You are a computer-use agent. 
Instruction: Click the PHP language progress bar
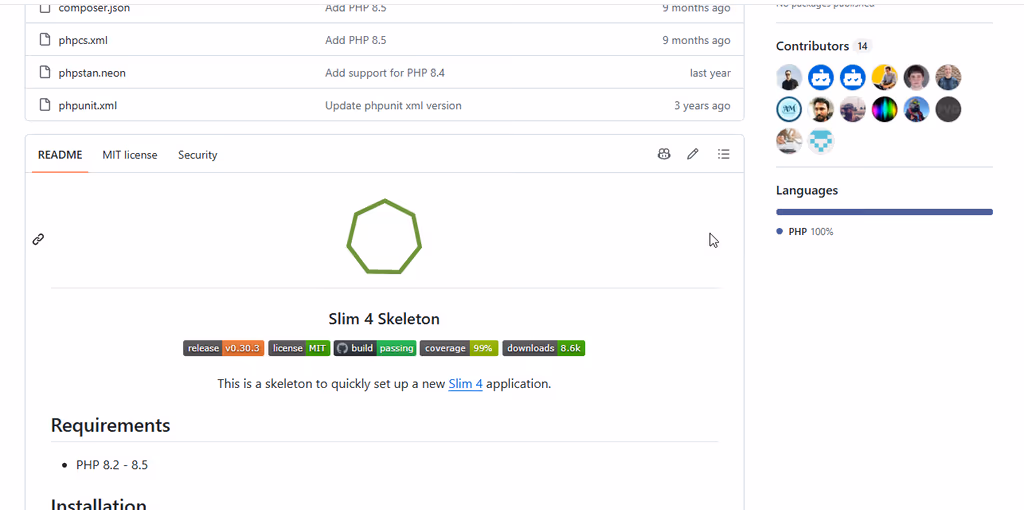[x=884, y=212]
